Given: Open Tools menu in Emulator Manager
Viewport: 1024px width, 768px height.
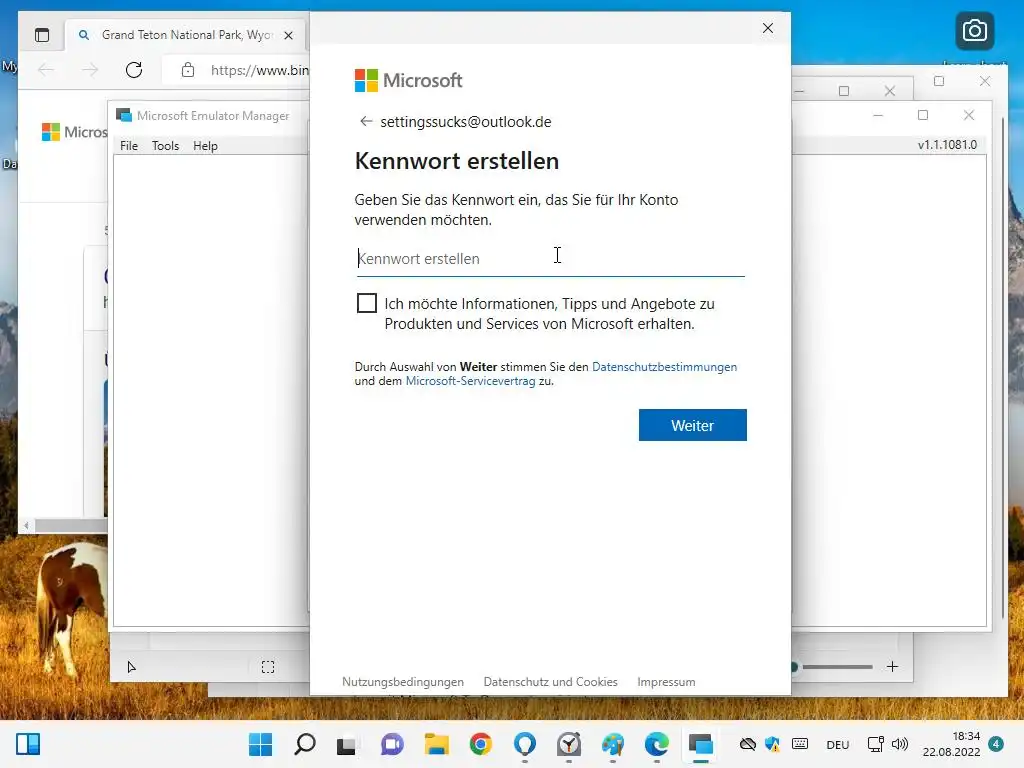Looking at the screenshot, I should click(x=165, y=146).
